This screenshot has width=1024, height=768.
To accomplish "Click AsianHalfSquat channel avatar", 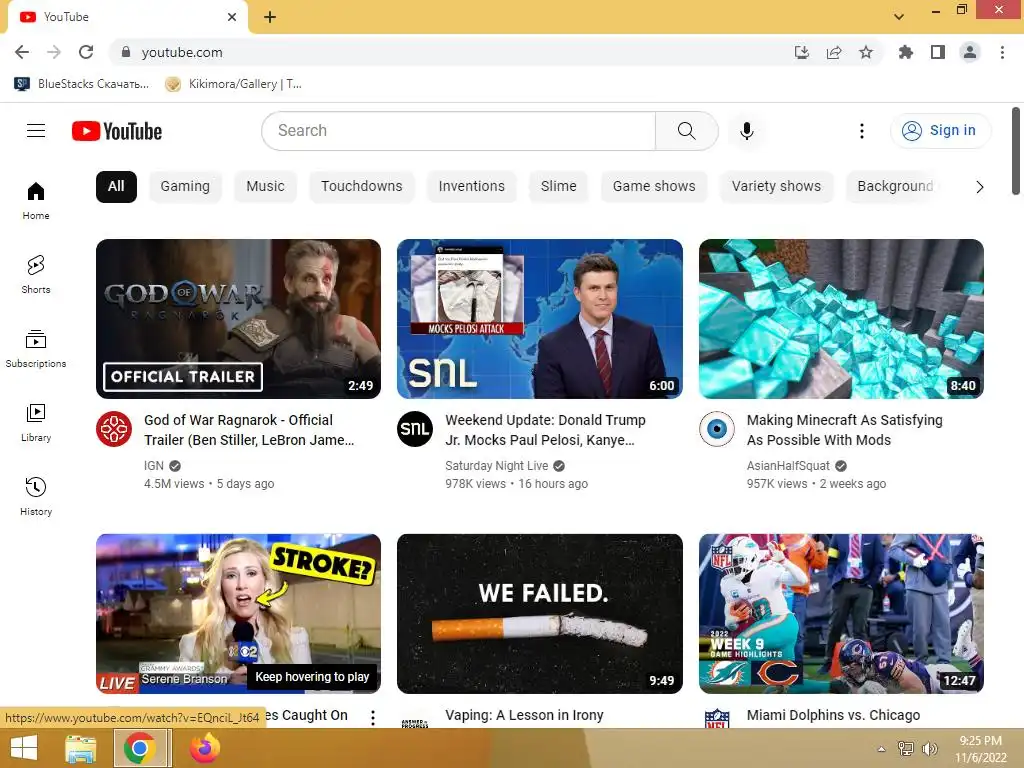I will click(x=716, y=429).
